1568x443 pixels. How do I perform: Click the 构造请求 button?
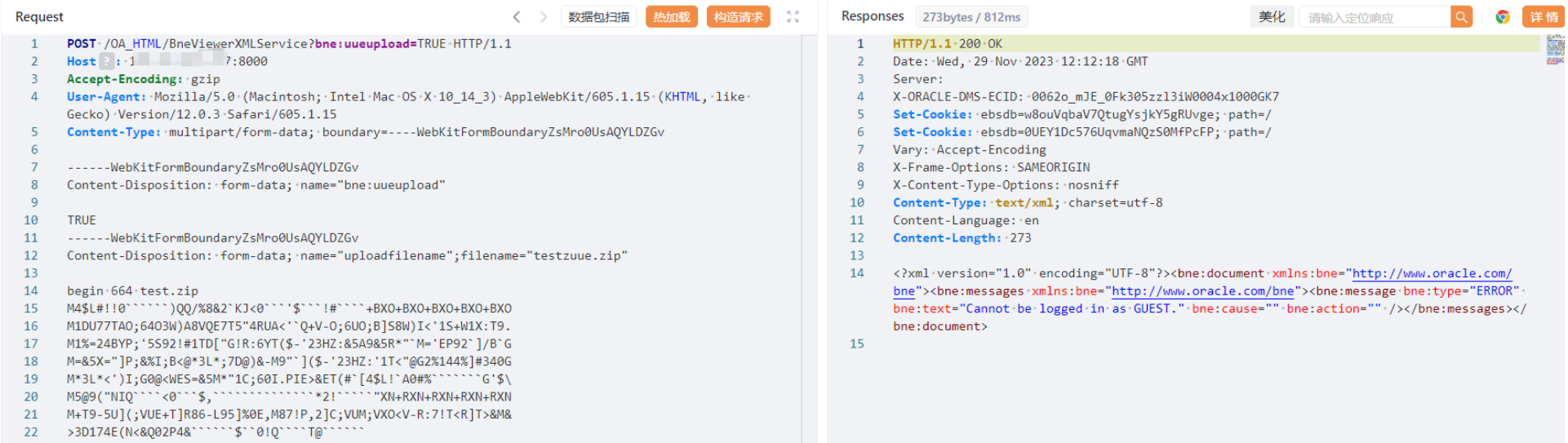[x=739, y=17]
